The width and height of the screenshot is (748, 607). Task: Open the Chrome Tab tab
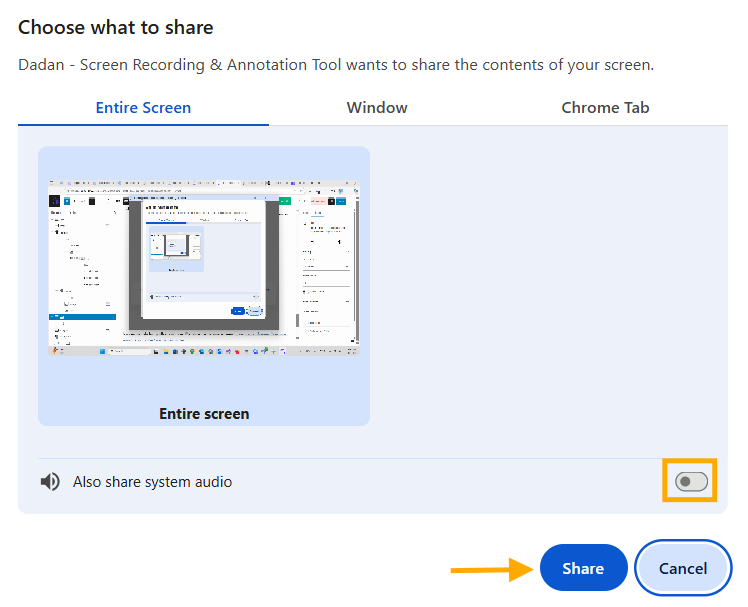point(605,108)
